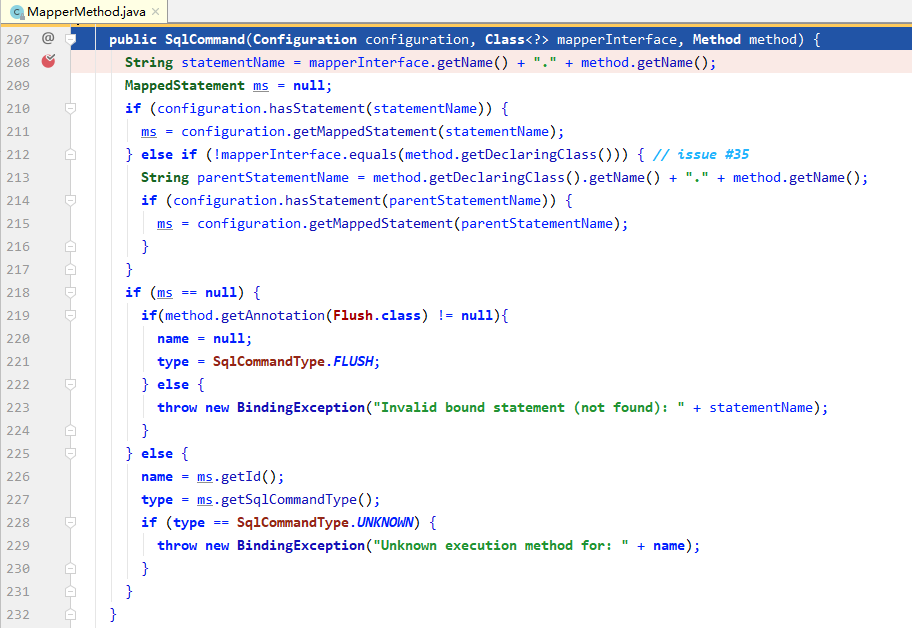This screenshot has height=628, width=912.
Task: Click the Java class icon on MapperMethod.java tab
Action: [x=17, y=12]
